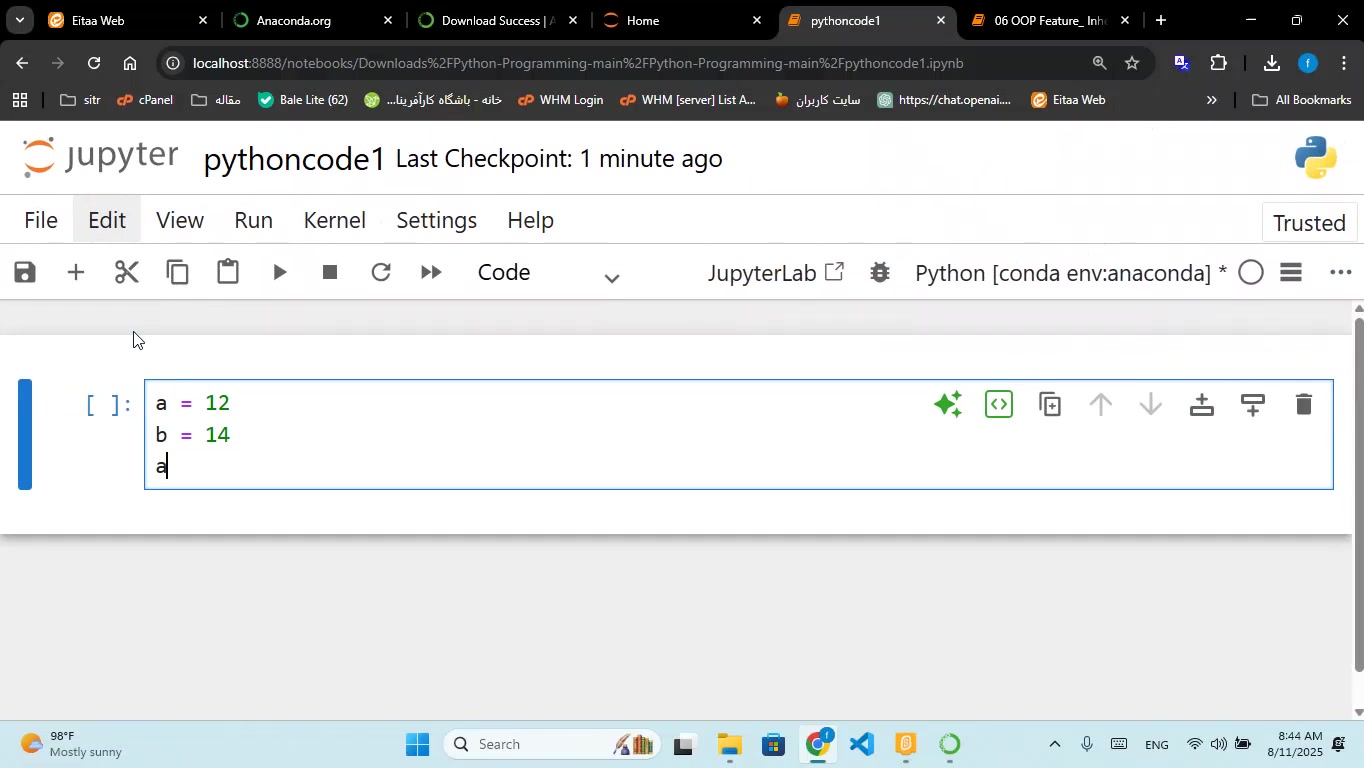Switch to the 06 OOP Feature tab
The image size is (1364, 768).
1050,20
